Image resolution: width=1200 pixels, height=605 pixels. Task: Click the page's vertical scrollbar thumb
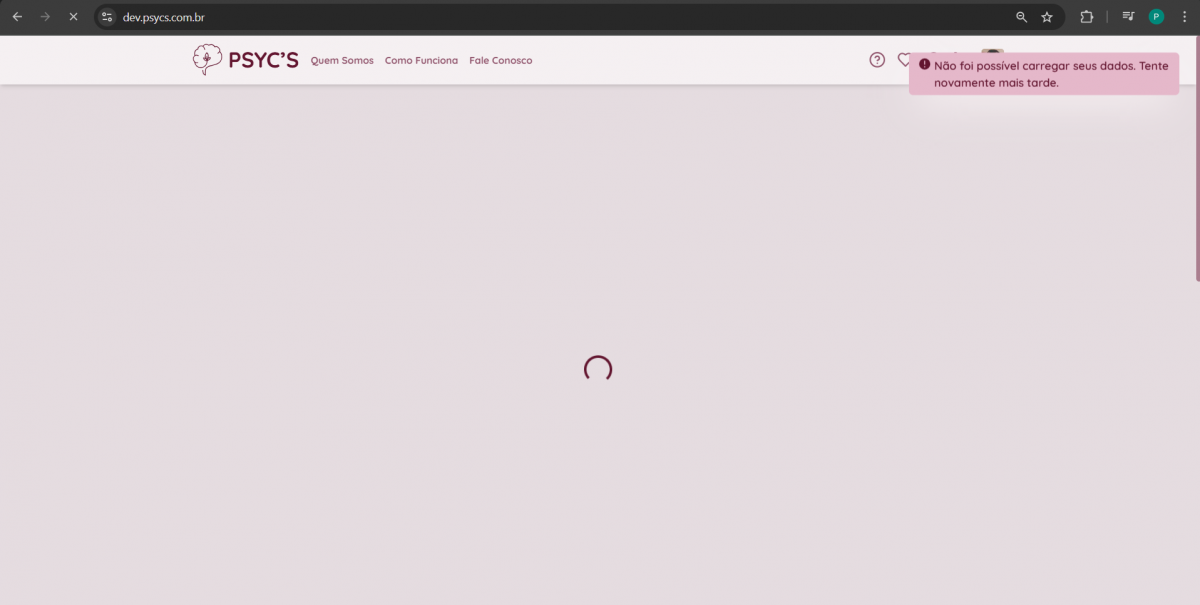[x=1196, y=160]
